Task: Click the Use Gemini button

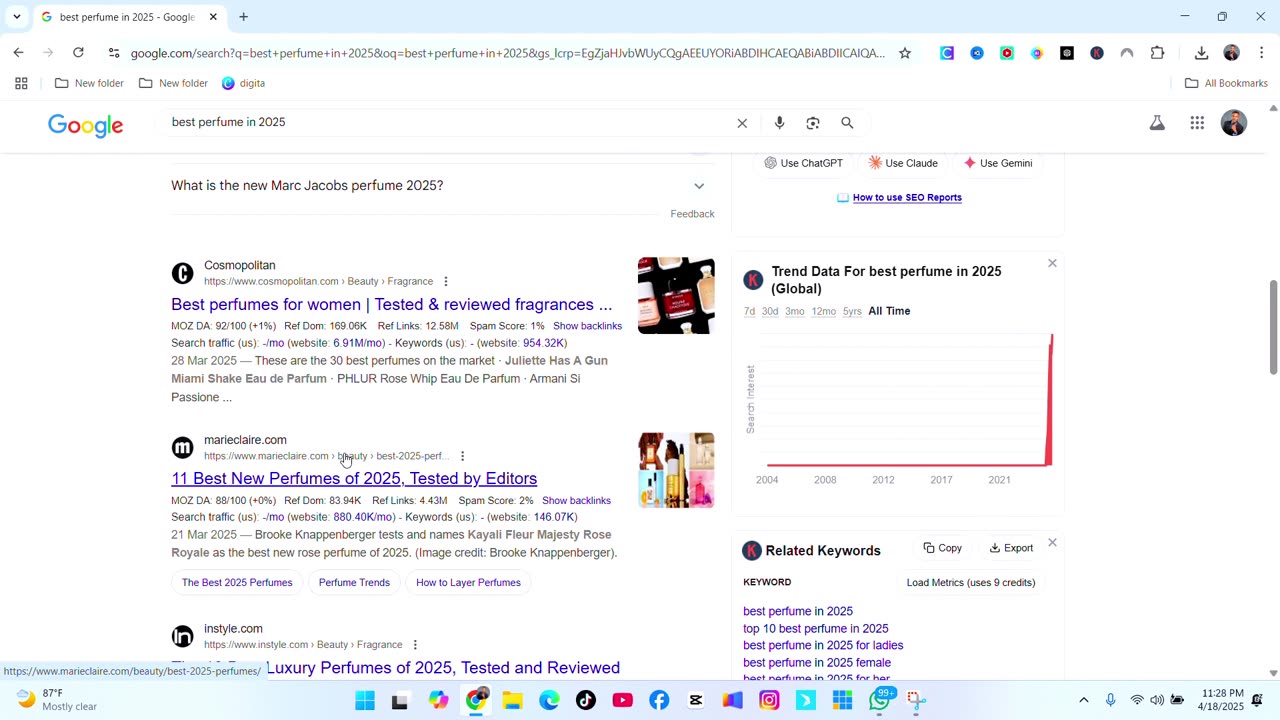Action: point(998,163)
